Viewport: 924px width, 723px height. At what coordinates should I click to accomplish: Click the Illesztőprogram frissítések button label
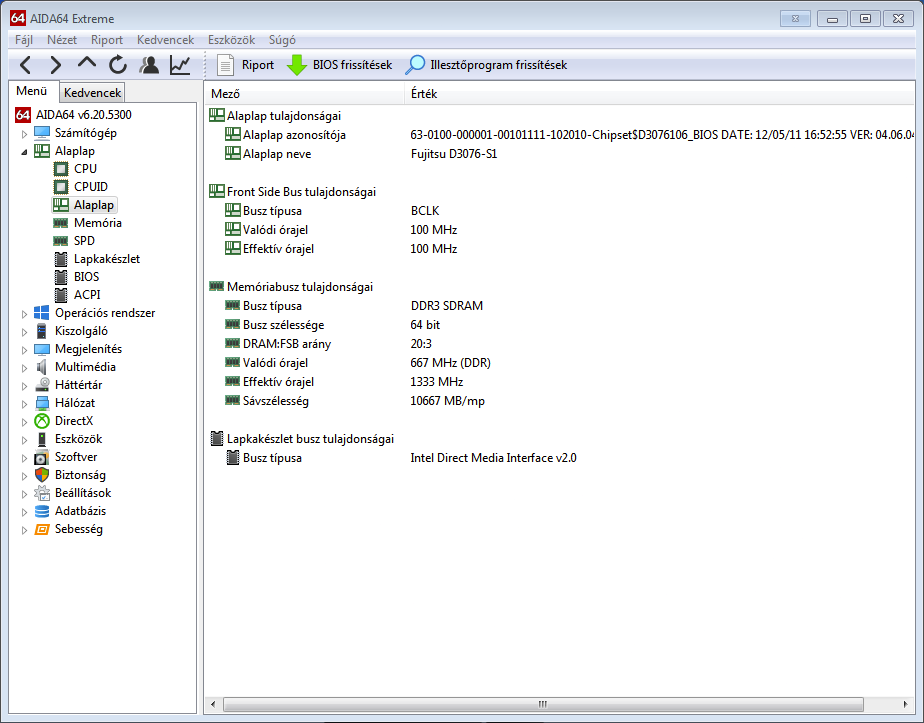click(499, 65)
